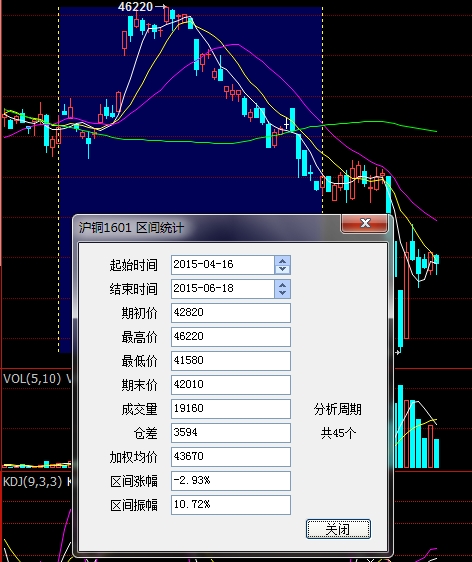Viewport: 472px width, 562px height.
Task: Click the 成交量 field showing 19160
Action: [x=231, y=409]
